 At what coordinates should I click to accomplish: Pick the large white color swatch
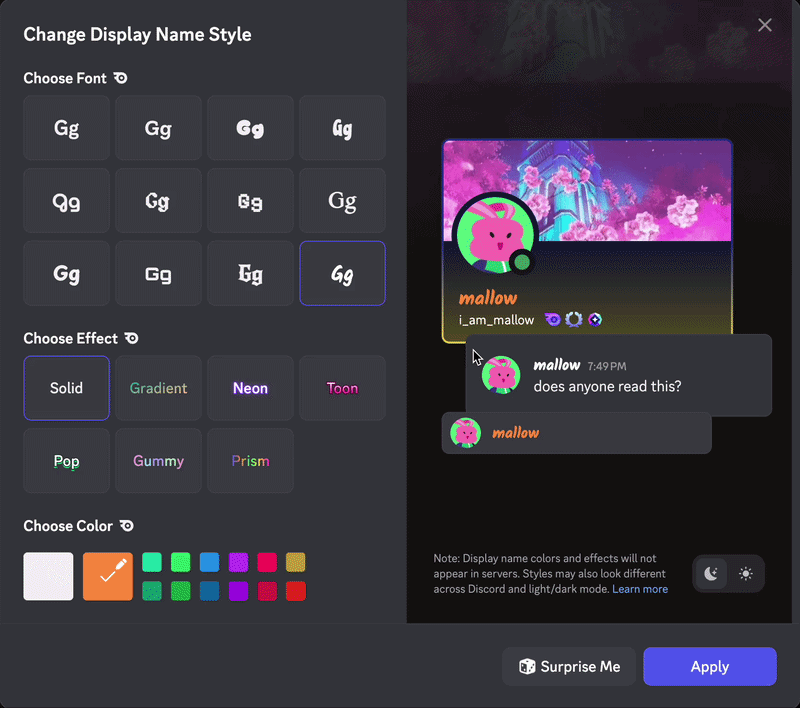pos(48,576)
